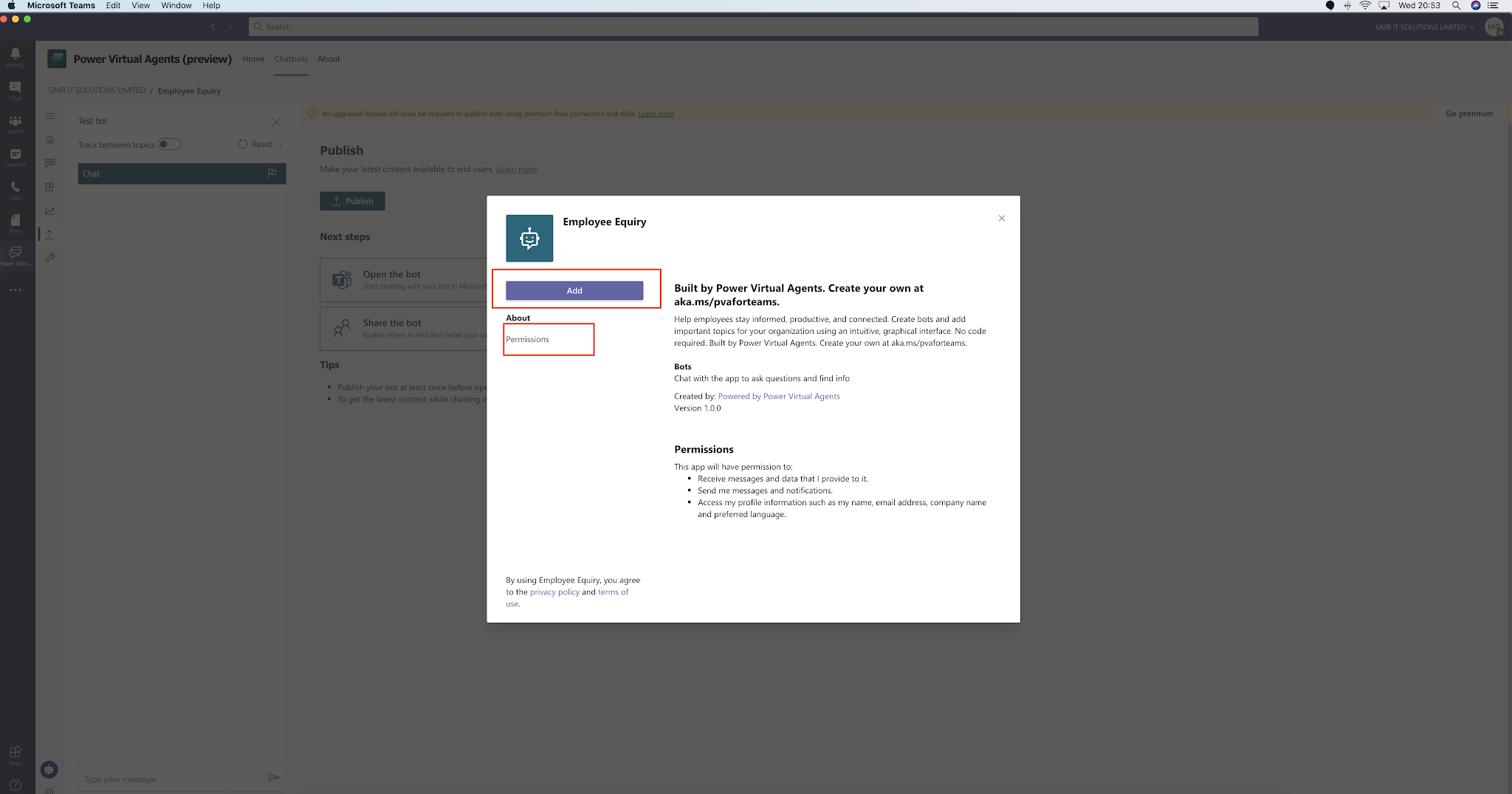Open the Help menu in menu bar
Image resolution: width=1512 pixels, height=794 pixels.
point(211,5)
